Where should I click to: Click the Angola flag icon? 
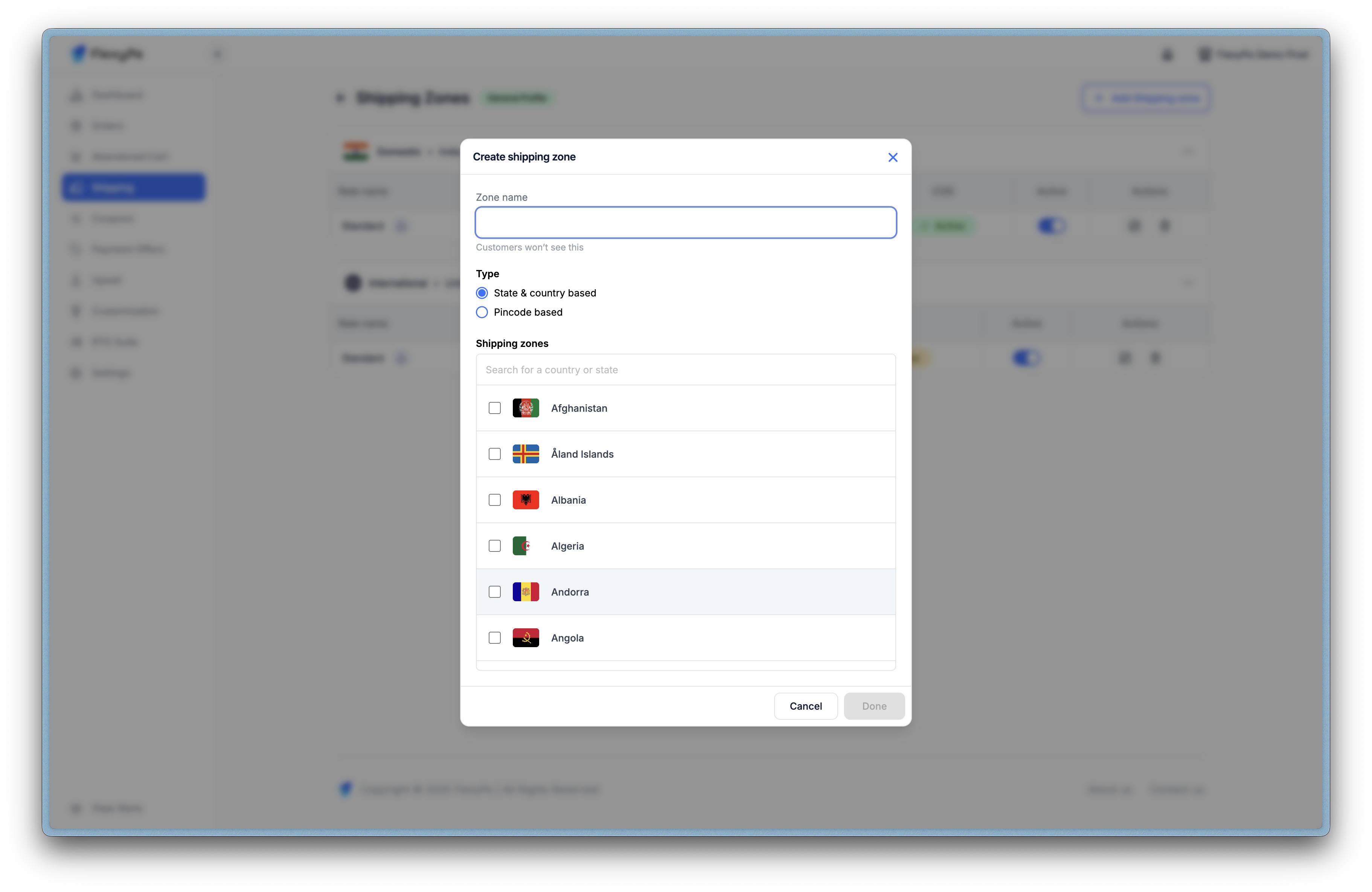click(x=526, y=638)
